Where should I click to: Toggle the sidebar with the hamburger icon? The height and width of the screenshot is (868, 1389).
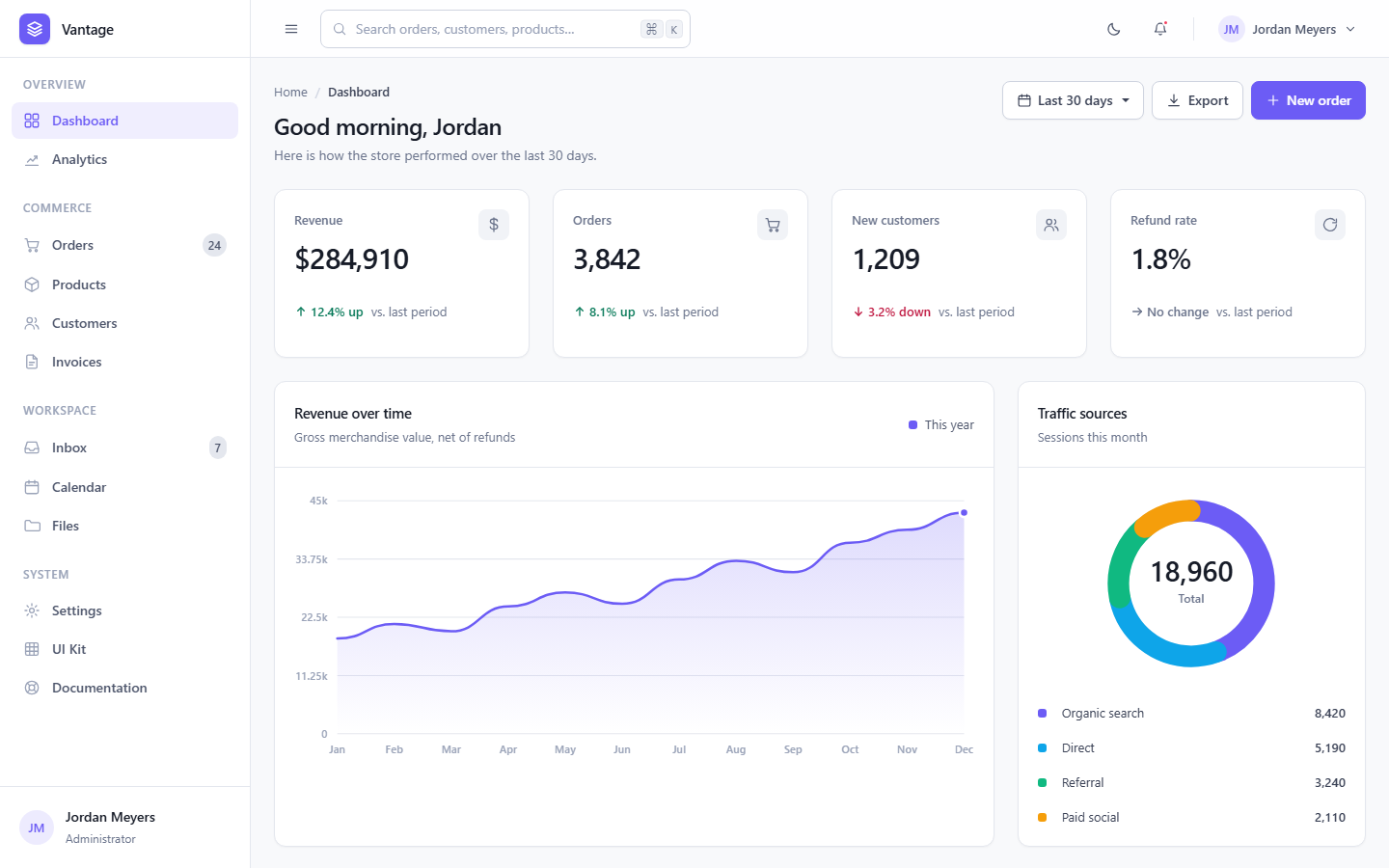[291, 29]
